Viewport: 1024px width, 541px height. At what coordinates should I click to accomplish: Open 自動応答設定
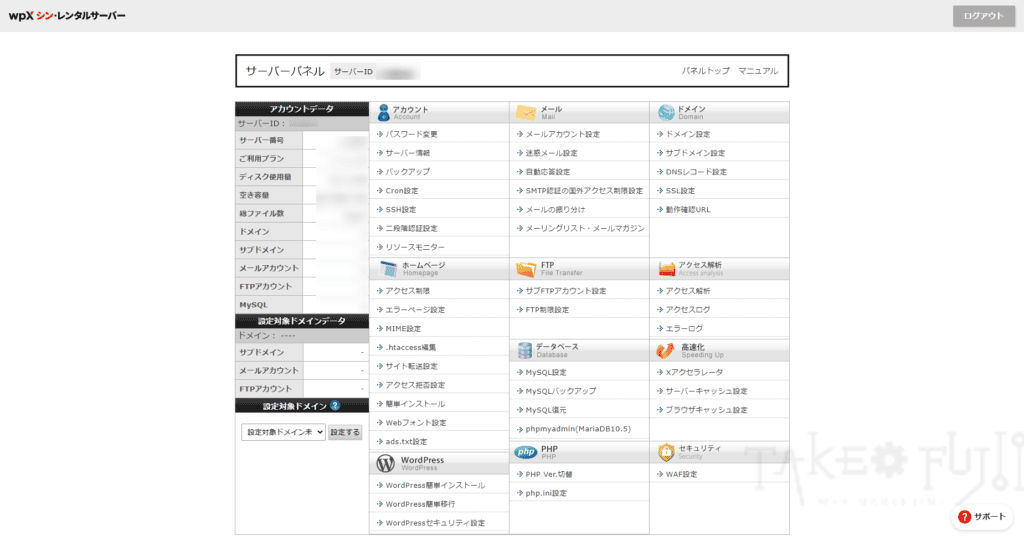tap(547, 172)
